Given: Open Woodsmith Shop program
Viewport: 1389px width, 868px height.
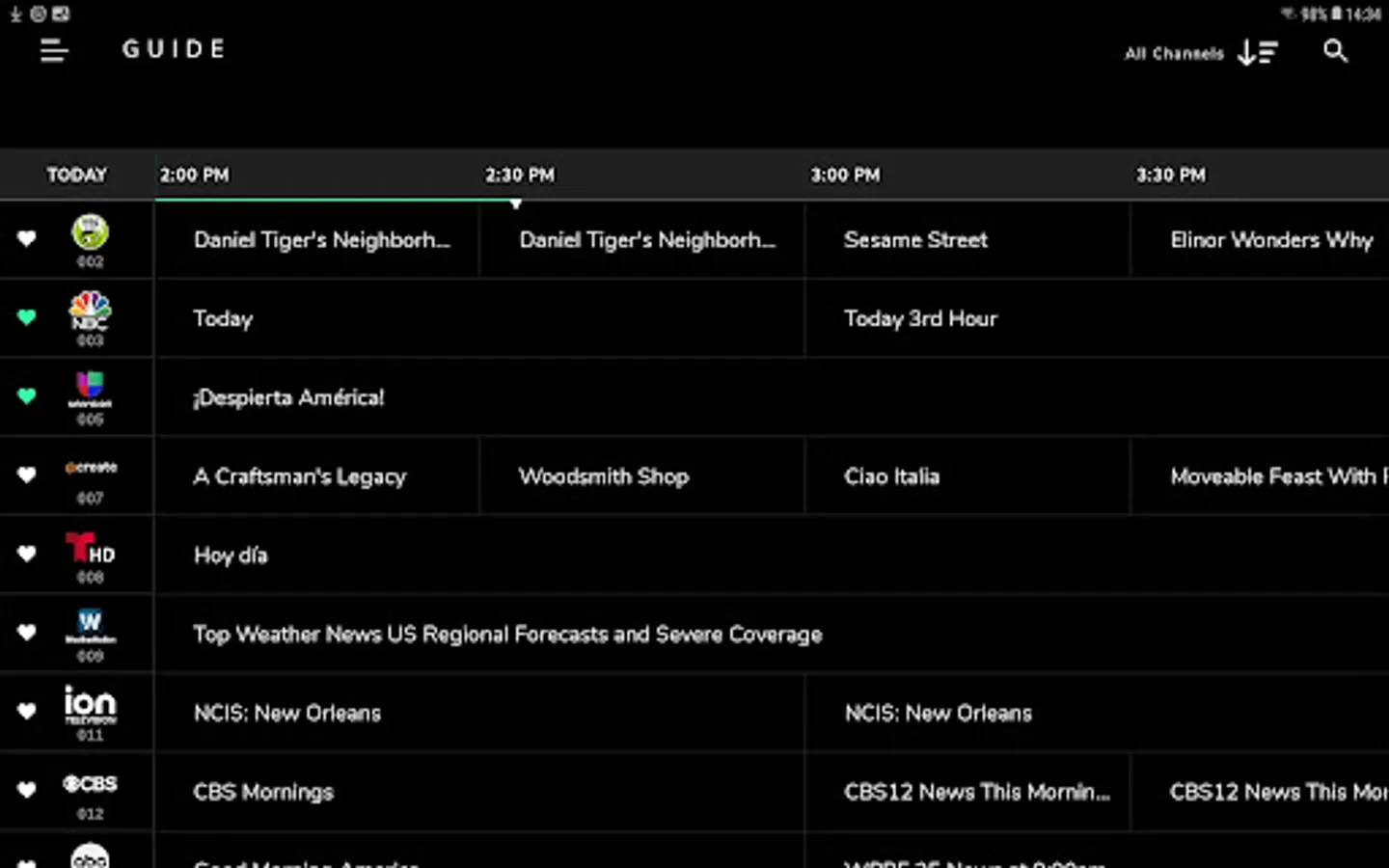Looking at the screenshot, I should coord(642,476).
